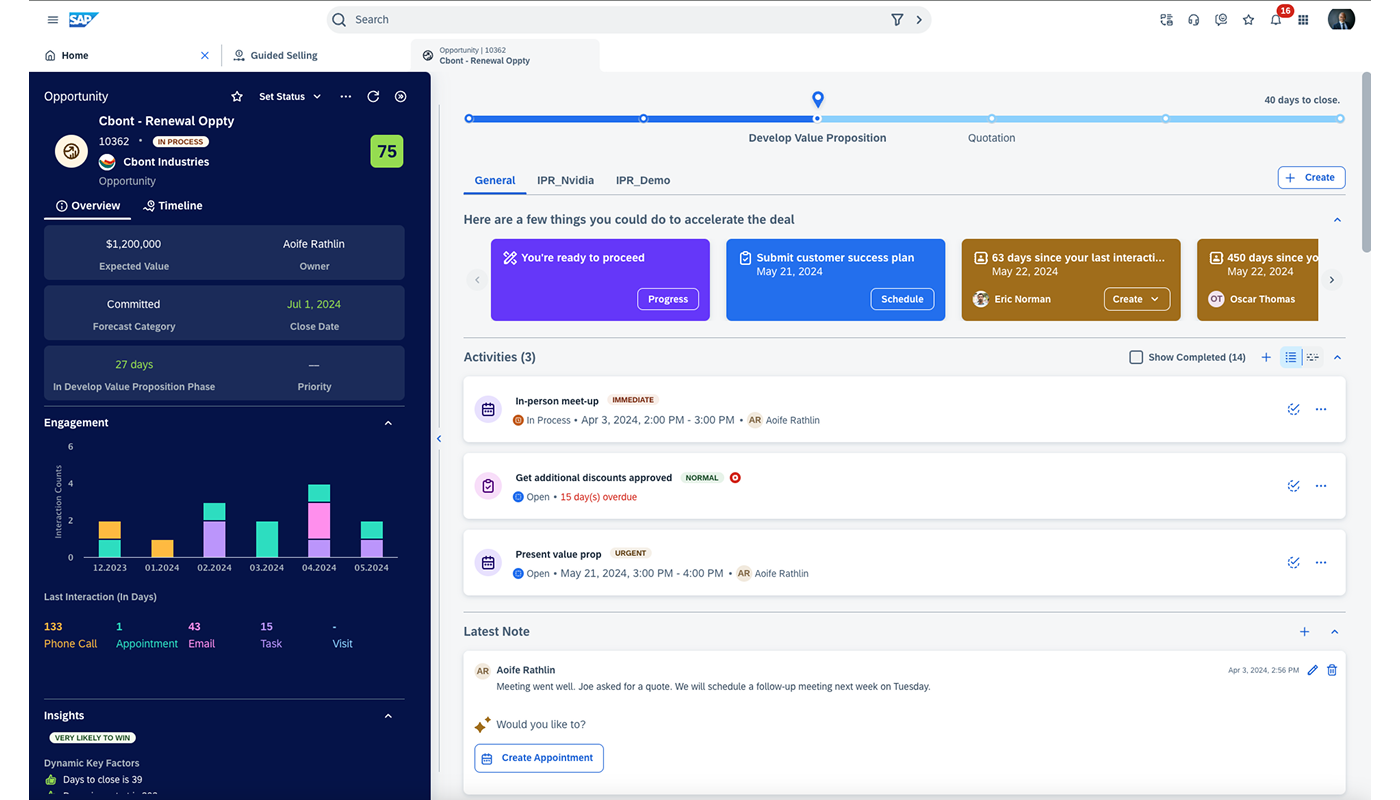
Task: Mark In-person meet-up activity as complete
Action: [x=1293, y=409]
